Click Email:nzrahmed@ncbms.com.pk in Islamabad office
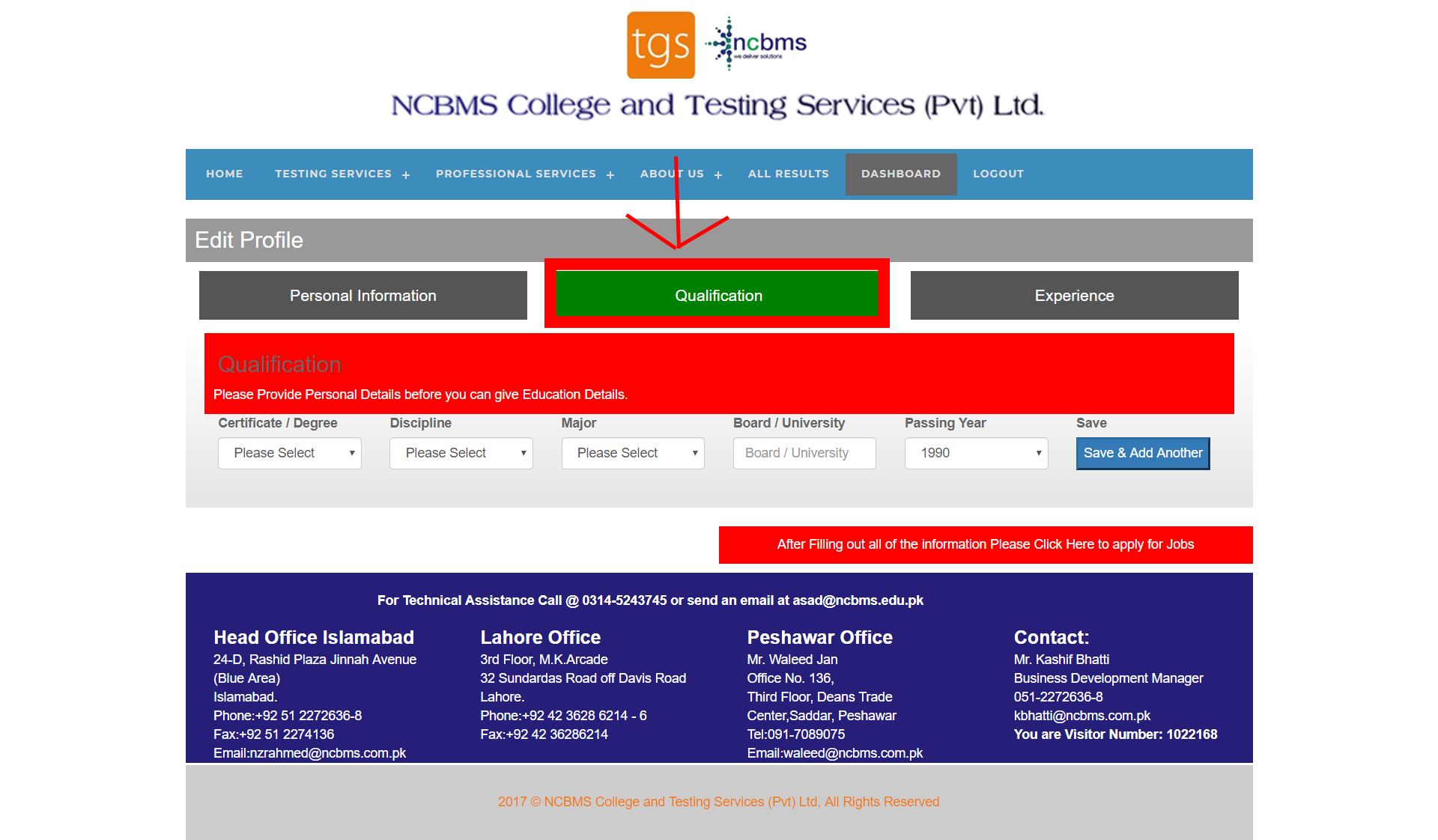The height and width of the screenshot is (840, 1438). 309,753
